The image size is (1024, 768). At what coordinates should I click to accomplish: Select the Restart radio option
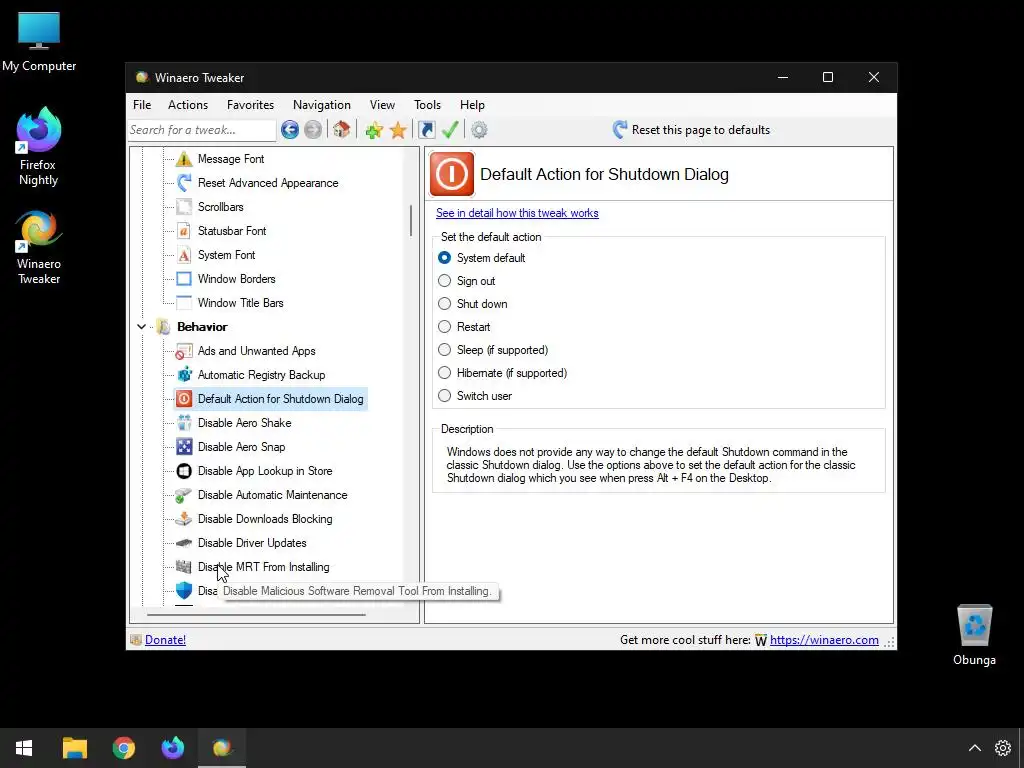coord(445,327)
